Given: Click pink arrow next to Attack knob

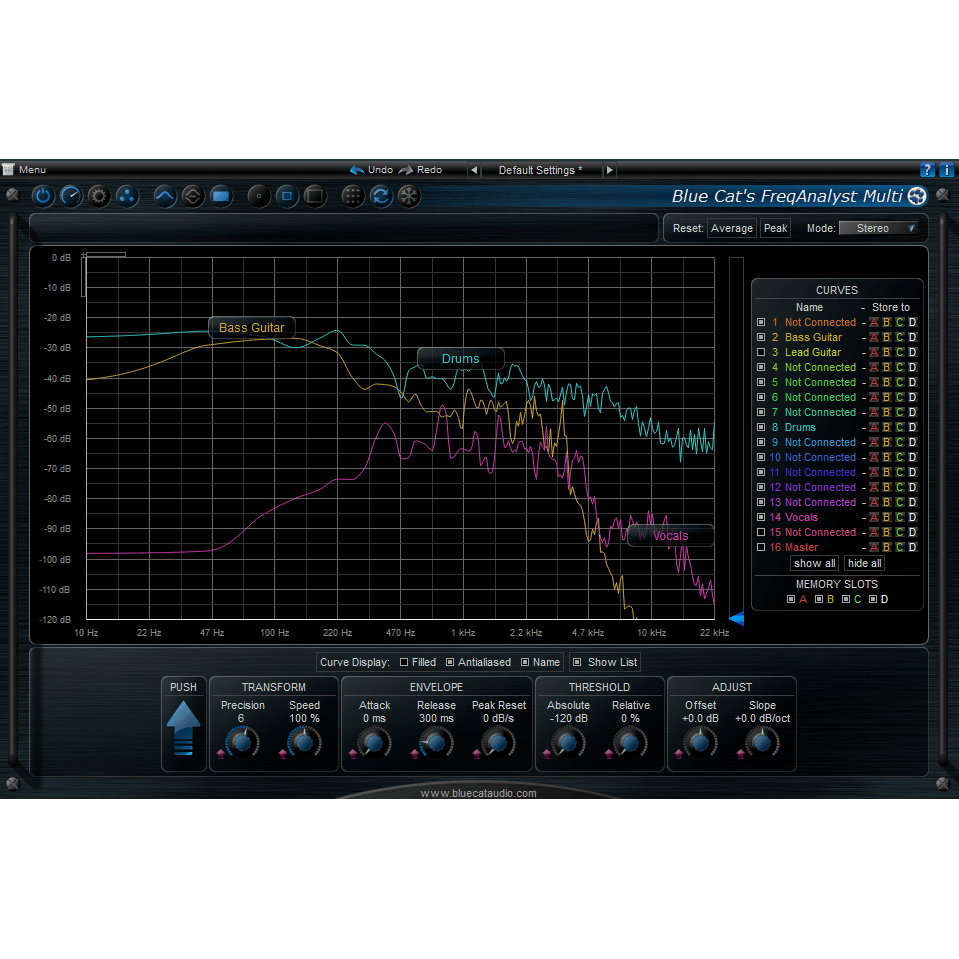Looking at the screenshot, I should pyautogui.click(x=353, y=754).
